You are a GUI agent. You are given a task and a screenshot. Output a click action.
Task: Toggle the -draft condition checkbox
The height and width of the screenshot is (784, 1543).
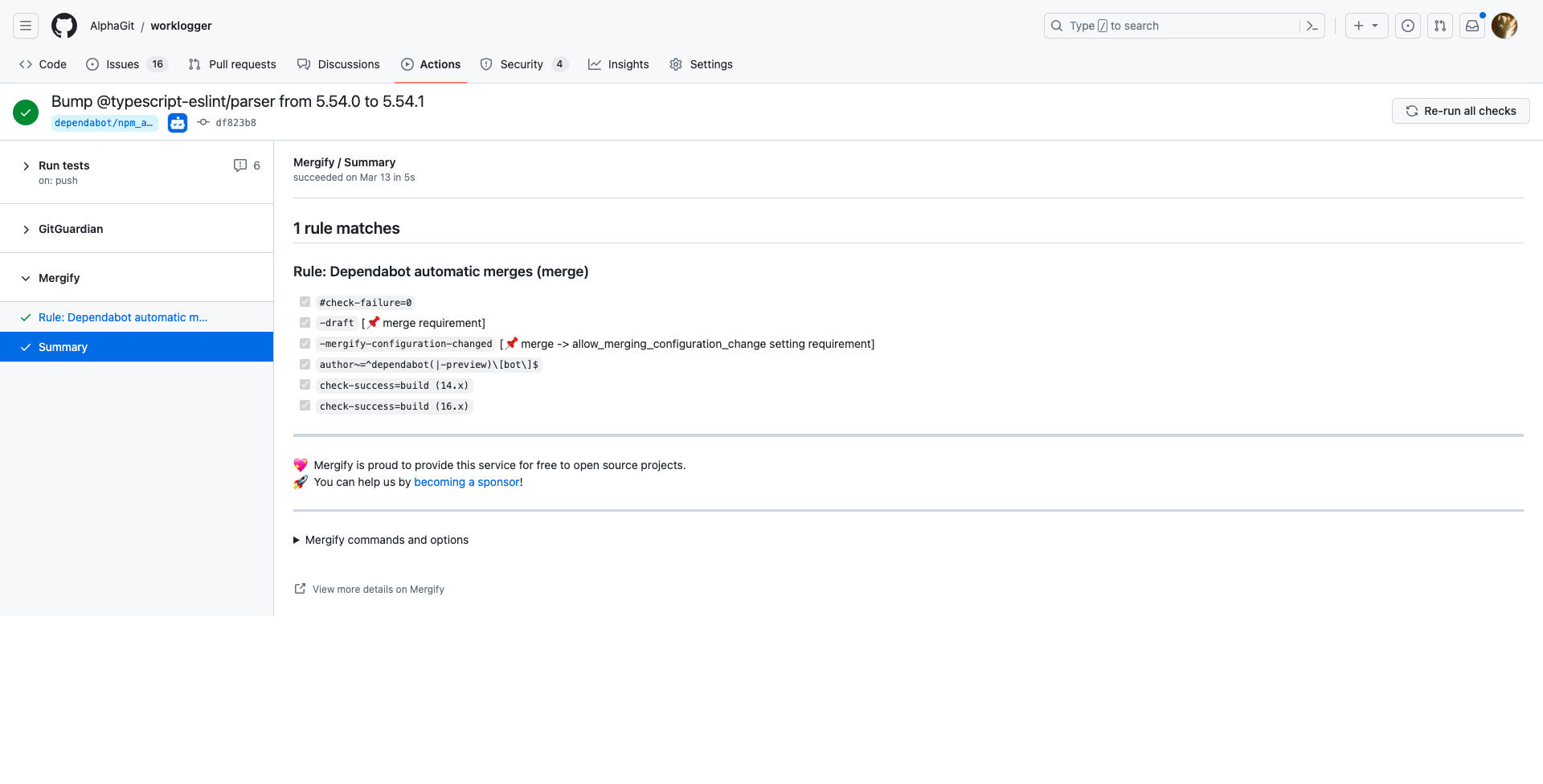pos(305,323)
